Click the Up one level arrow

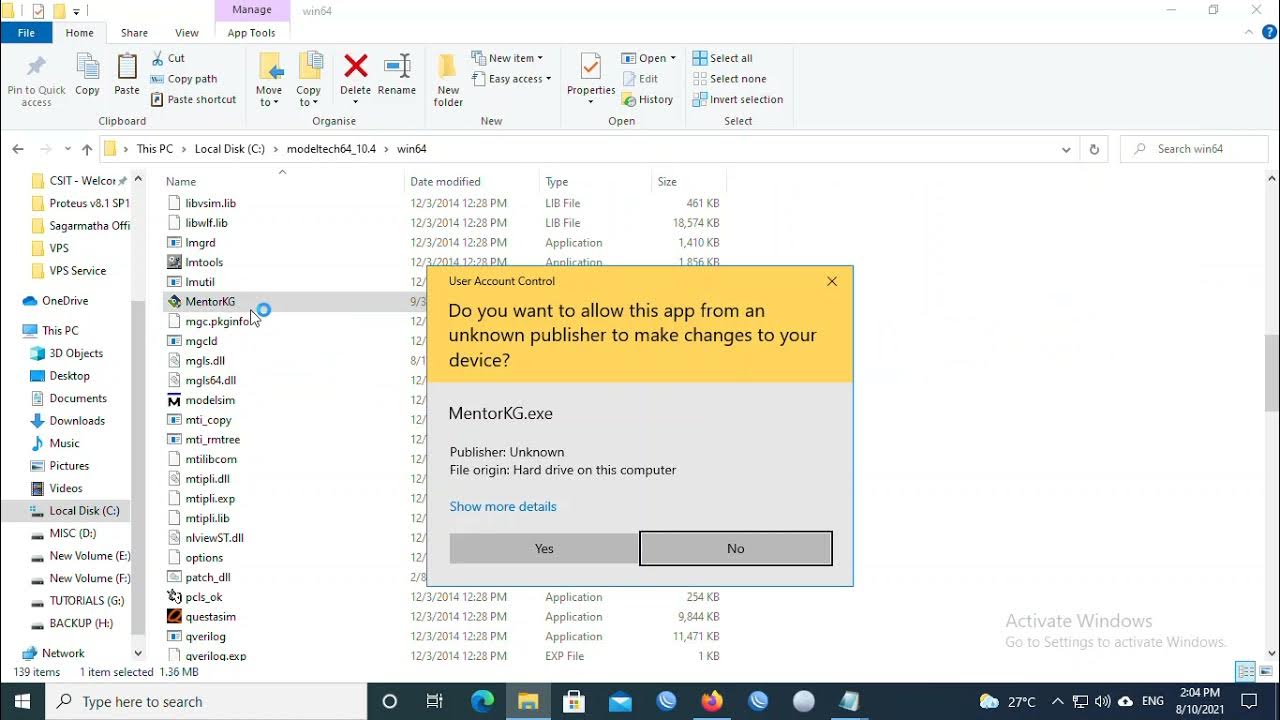(x=87, y=149)
